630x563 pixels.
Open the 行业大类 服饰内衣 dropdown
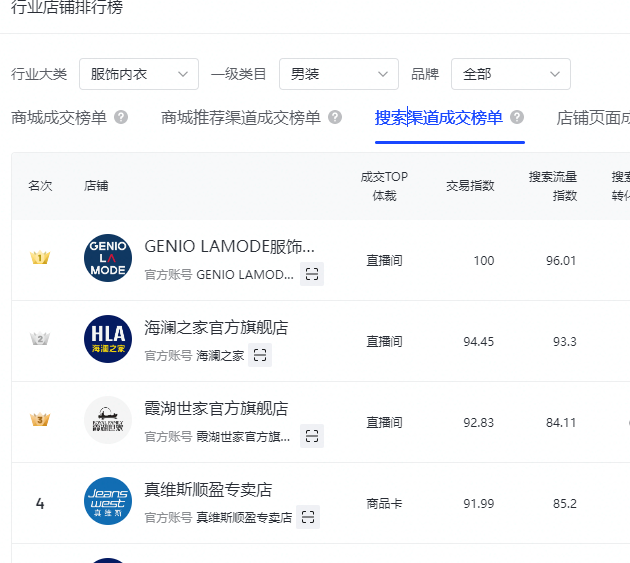pyautogui.click(x=139, y=74)
